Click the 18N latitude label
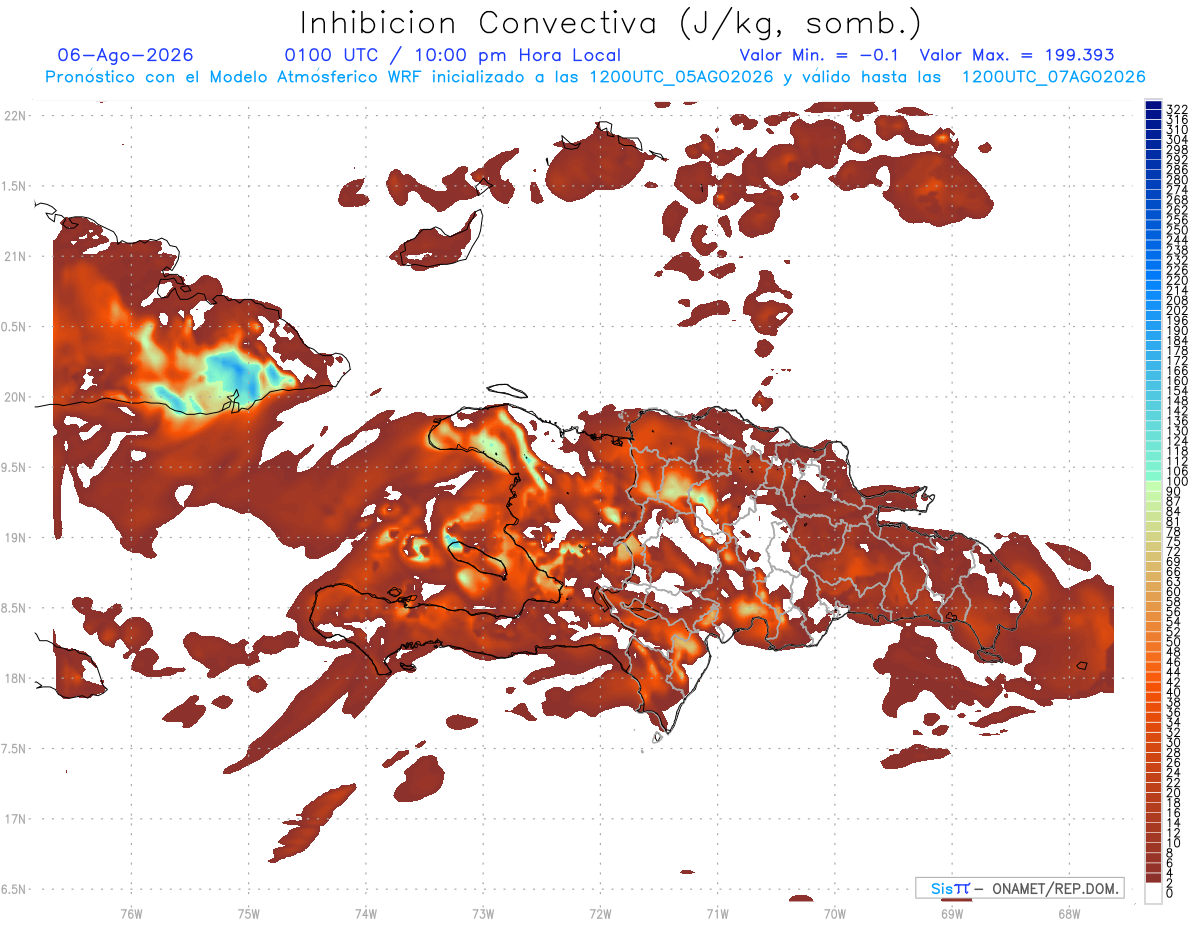This screenshot has height=927, width=1200. pyautogui.click(x=14, y=678)
